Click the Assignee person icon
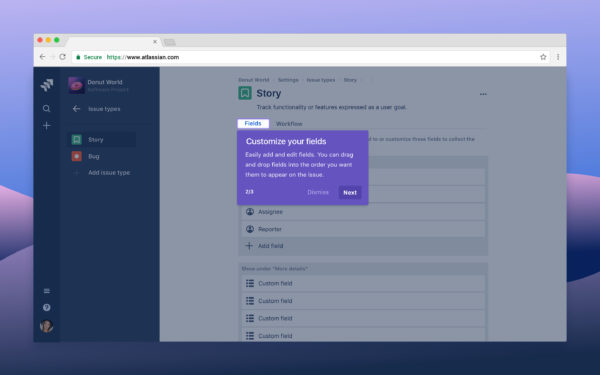 [250, 212]
